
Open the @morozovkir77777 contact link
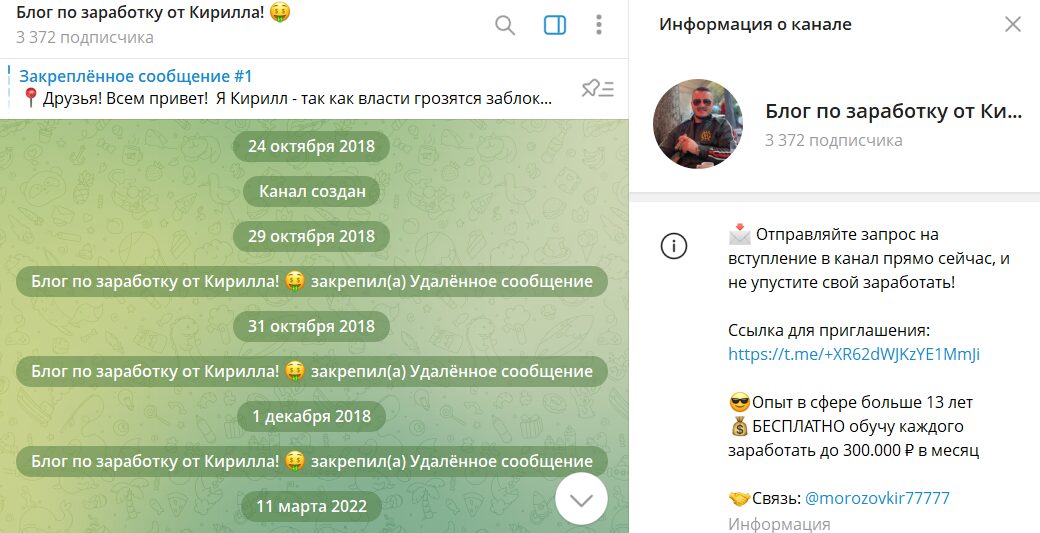click(x=877, y=498)
